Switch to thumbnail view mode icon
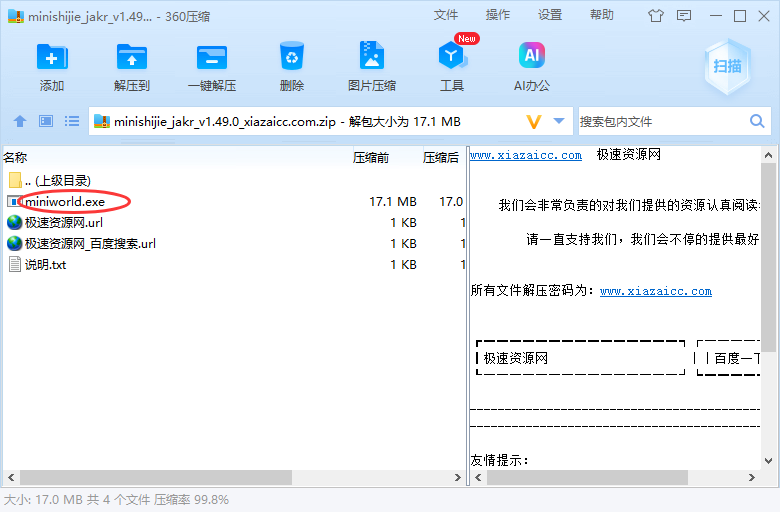 [x=46, y=121]
